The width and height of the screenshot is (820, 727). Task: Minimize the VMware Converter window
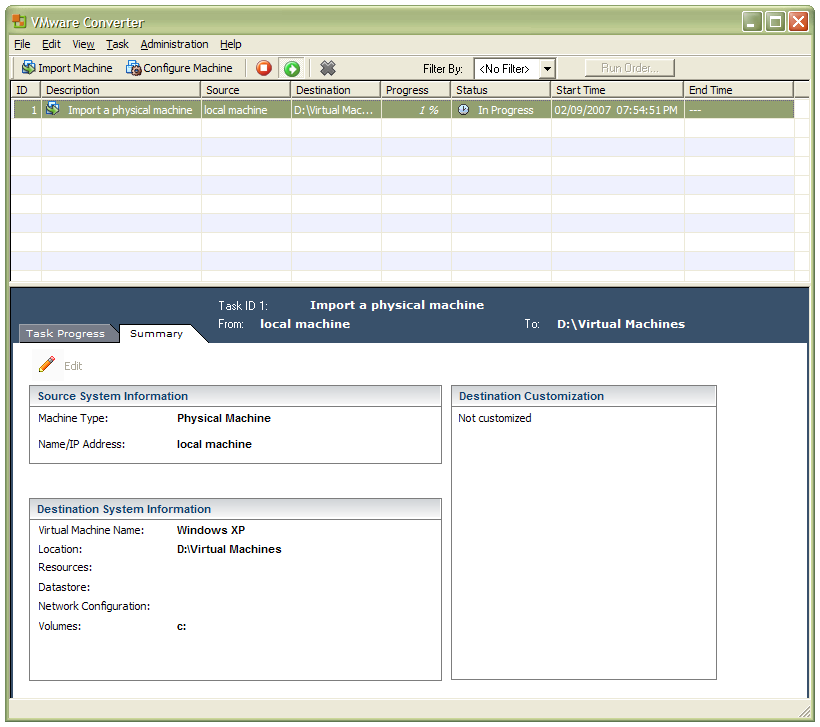[x=752, y=21]
